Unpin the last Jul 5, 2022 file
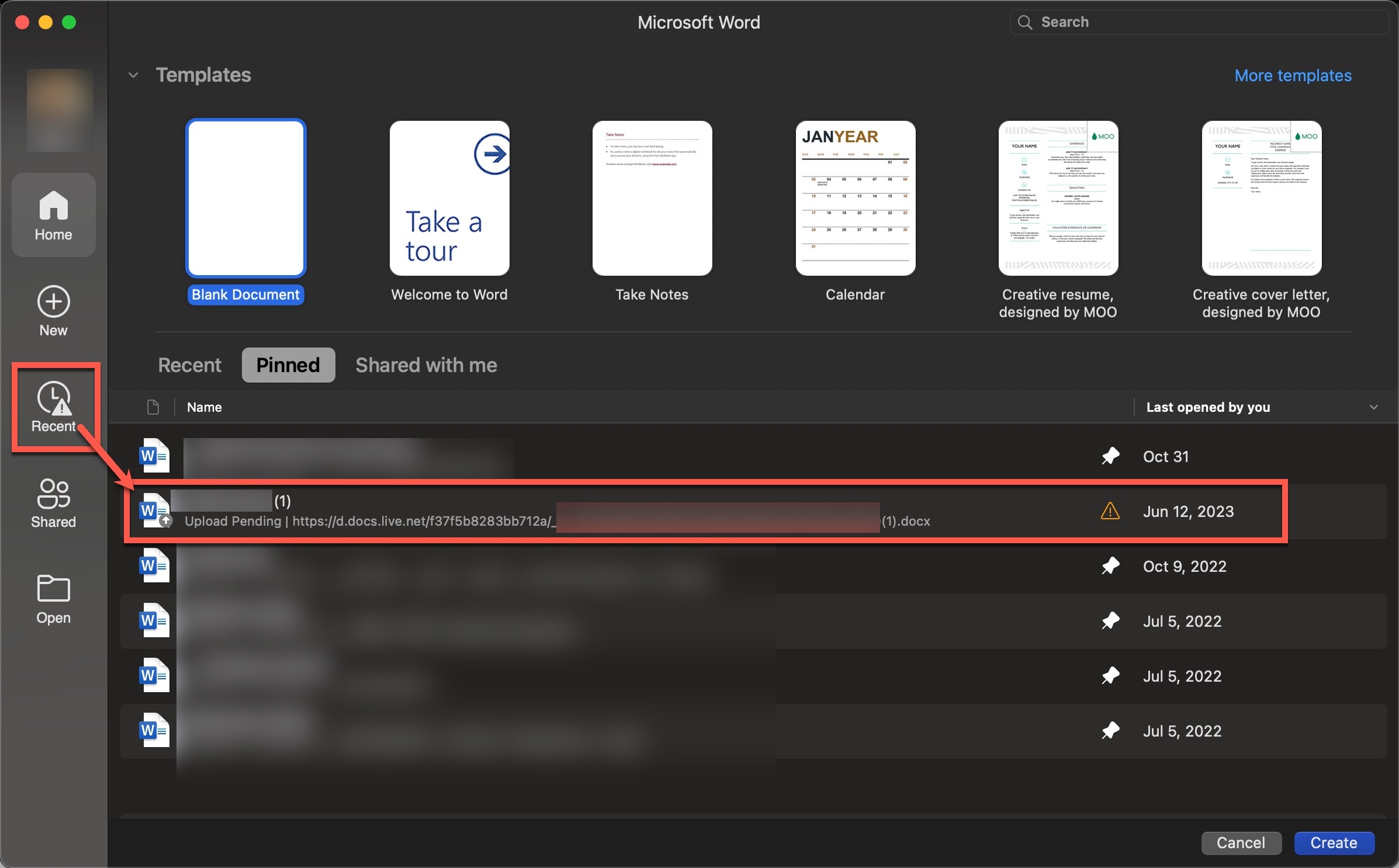Image resolution: width=1399 pixels, height=868 pixels. click(x=1110, y=731)
